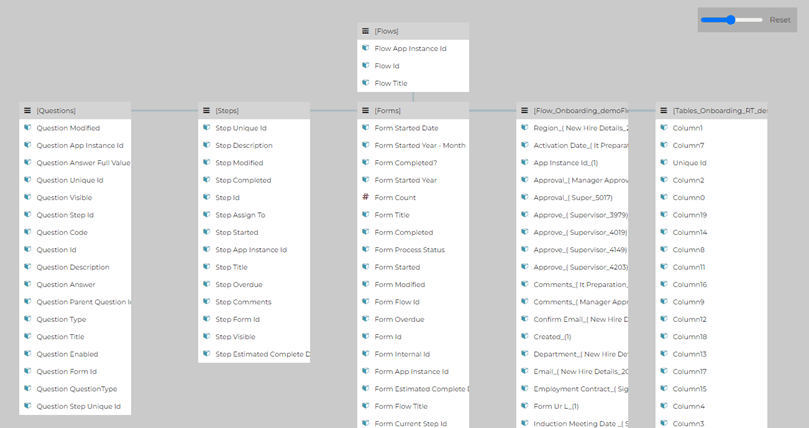Select the Form Completed? field
Image resolution: width=809 pixels, height=428 pixels.
tap(413, 162)
